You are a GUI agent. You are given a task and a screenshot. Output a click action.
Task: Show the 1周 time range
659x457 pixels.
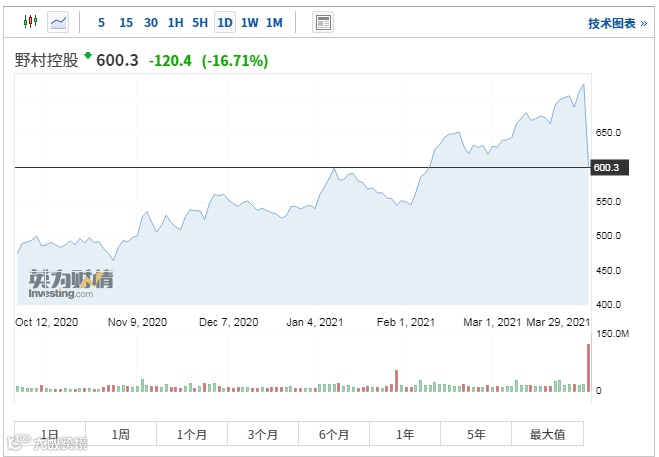click(x=121, y=433)
